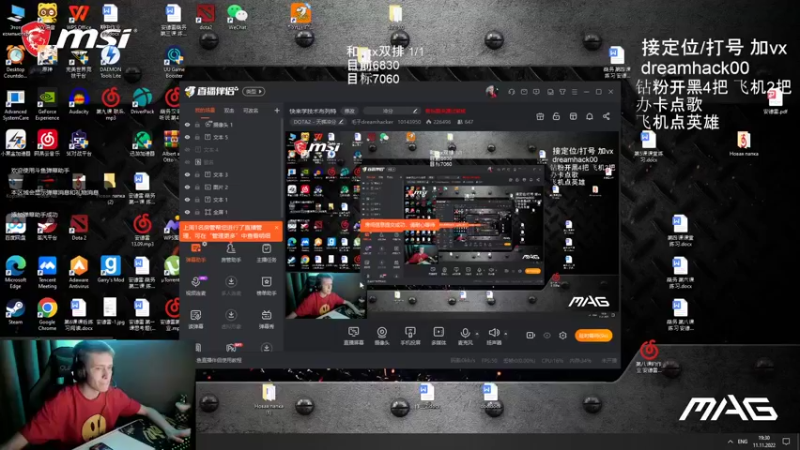Open Dota 2 desktop shortcut
Image resolution: width=800 pixels, height=450 pixels.
point(79,227)
